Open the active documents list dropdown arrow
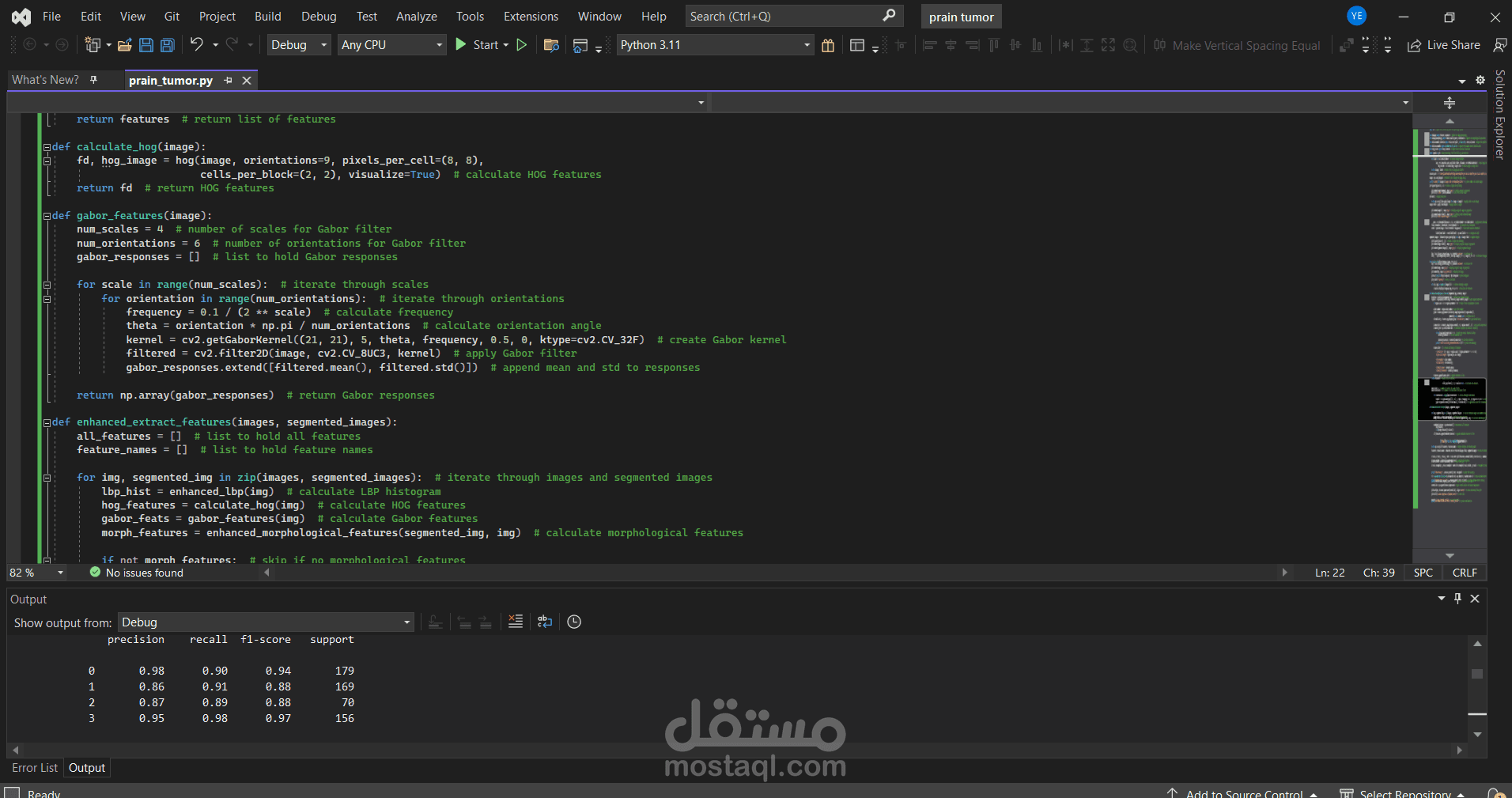This screenshot has height=798, width=1512. pyautogui.click(x=1461, y=81)
